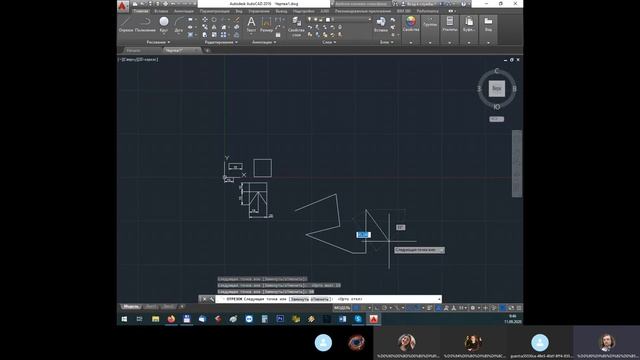Switch to the Главная ribbon tab
The height and width of the screenshot is (360, 640).
(140, 11)
